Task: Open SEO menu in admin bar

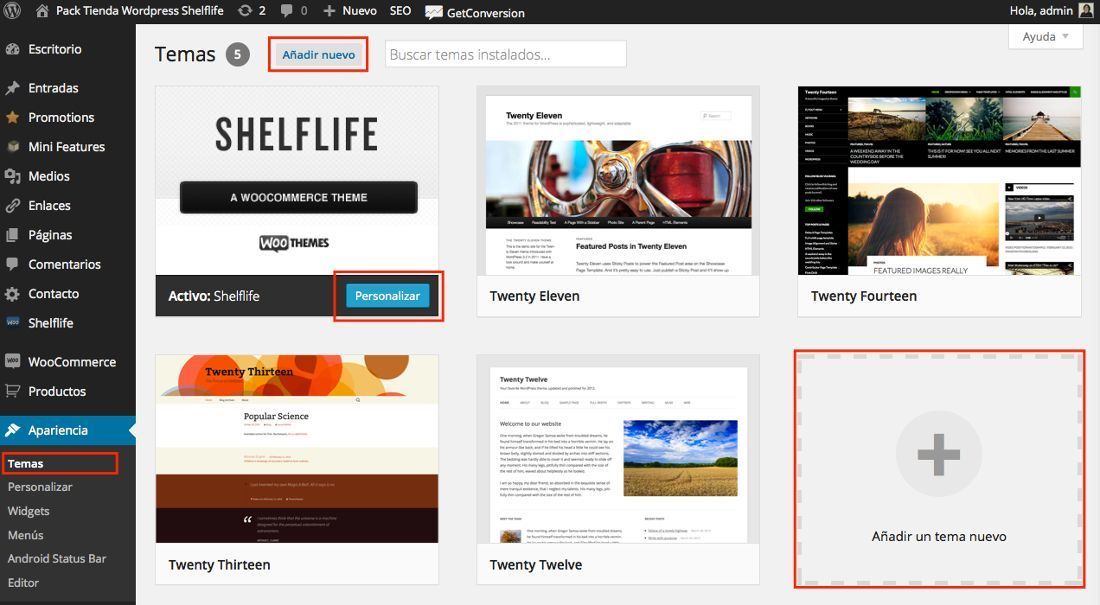Action: pos(401,11)
